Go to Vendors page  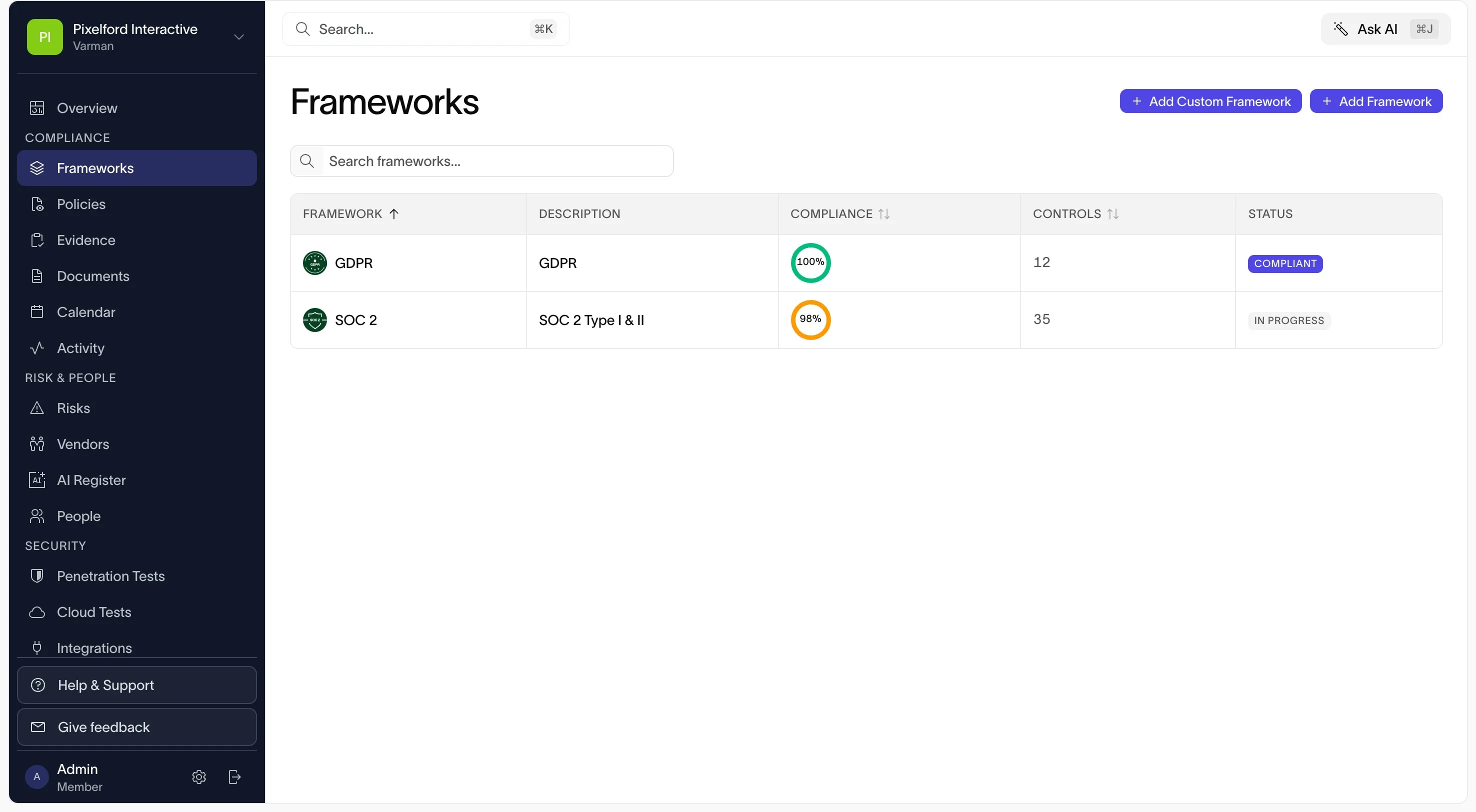(x=137, y=444)
